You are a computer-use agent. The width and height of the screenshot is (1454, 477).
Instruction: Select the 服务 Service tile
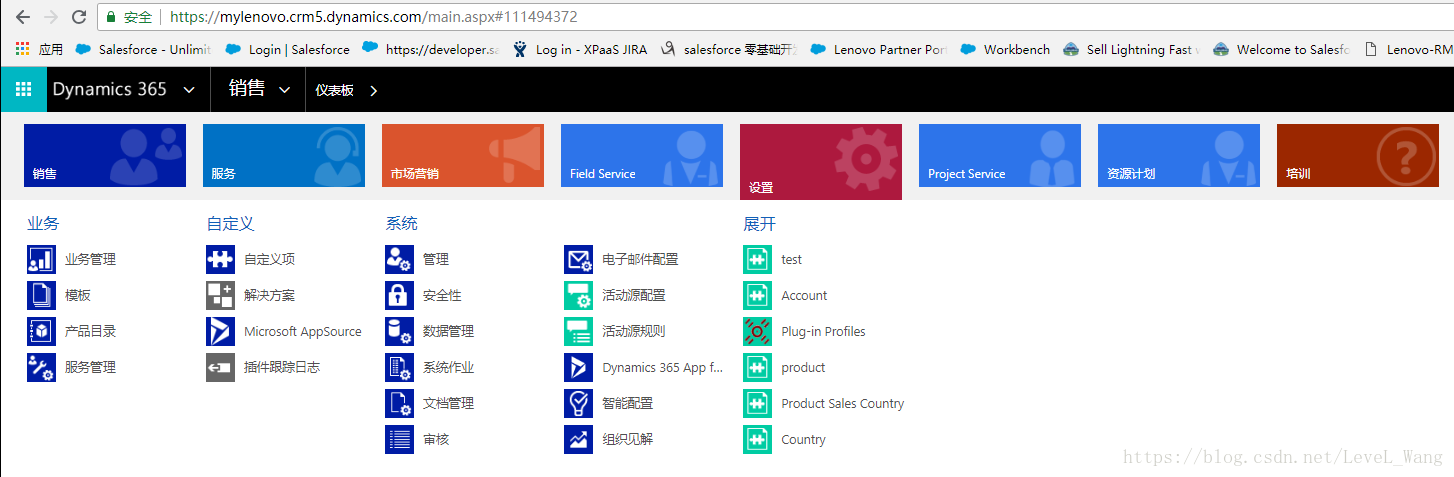coord(284,155)
